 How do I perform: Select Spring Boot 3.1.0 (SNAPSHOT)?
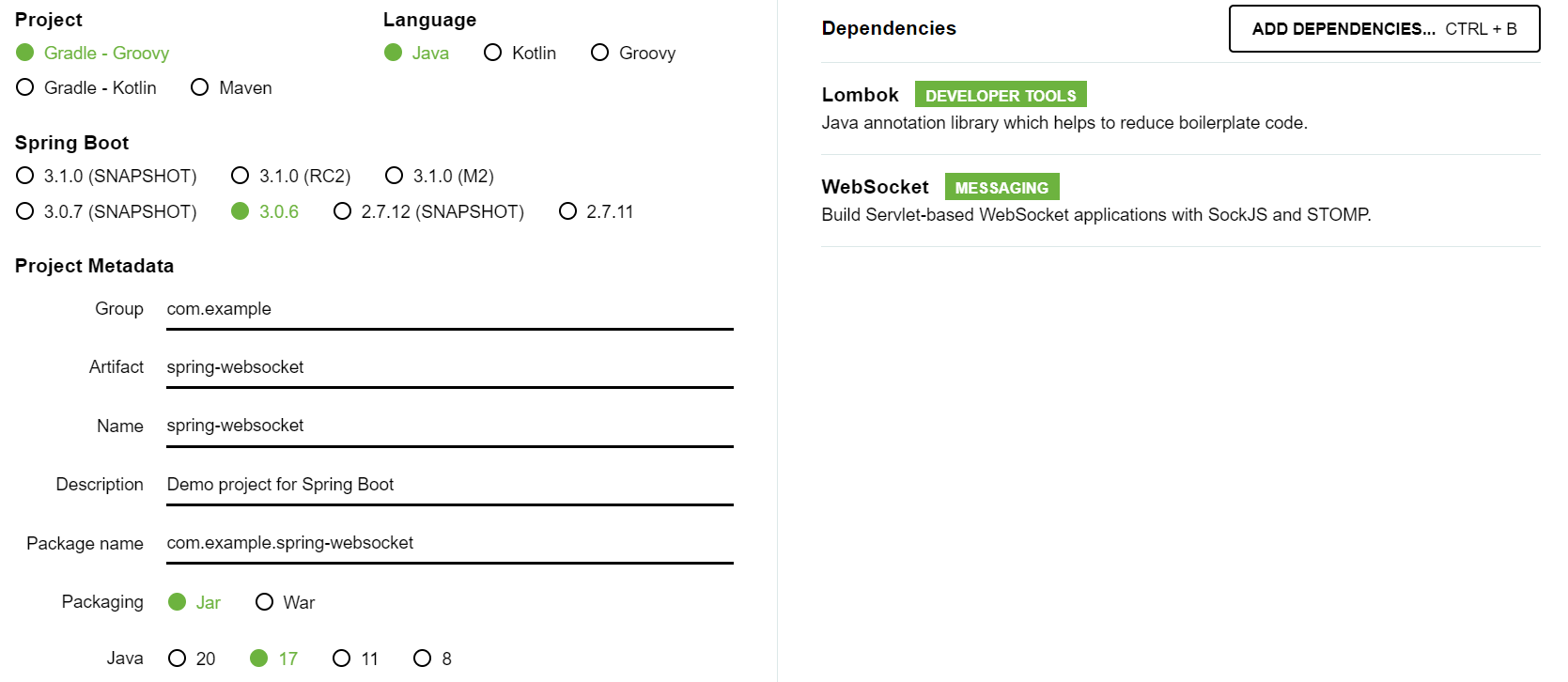tap(106, 176)
